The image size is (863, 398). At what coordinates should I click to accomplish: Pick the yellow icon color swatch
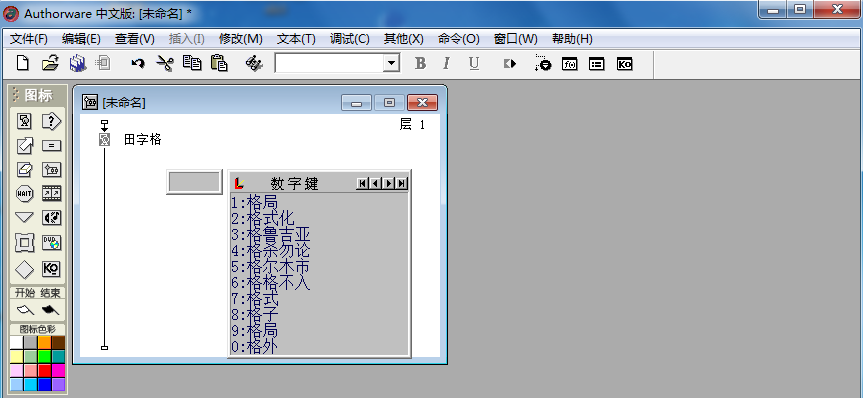tap(17, 357)
